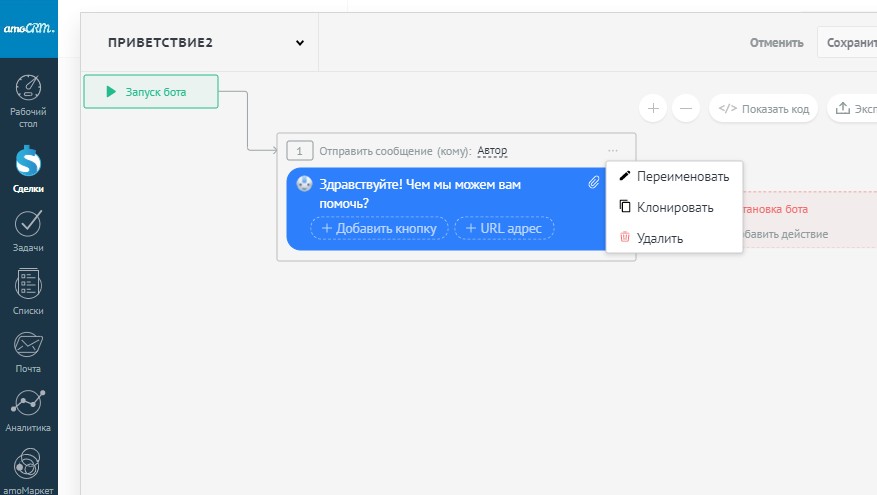Choose Клонировать in the context menu

pyautogui.click(x=675, y=208)
